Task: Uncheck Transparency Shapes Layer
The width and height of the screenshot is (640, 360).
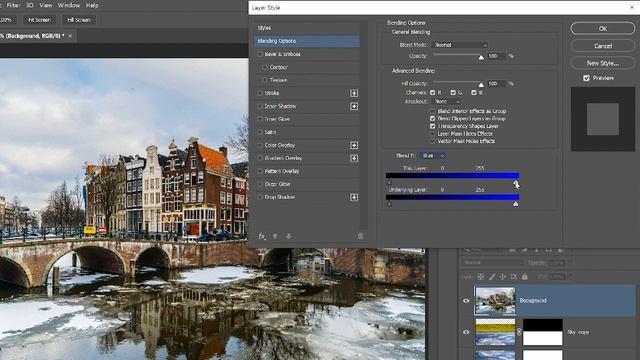Action: tap(433, 126)
